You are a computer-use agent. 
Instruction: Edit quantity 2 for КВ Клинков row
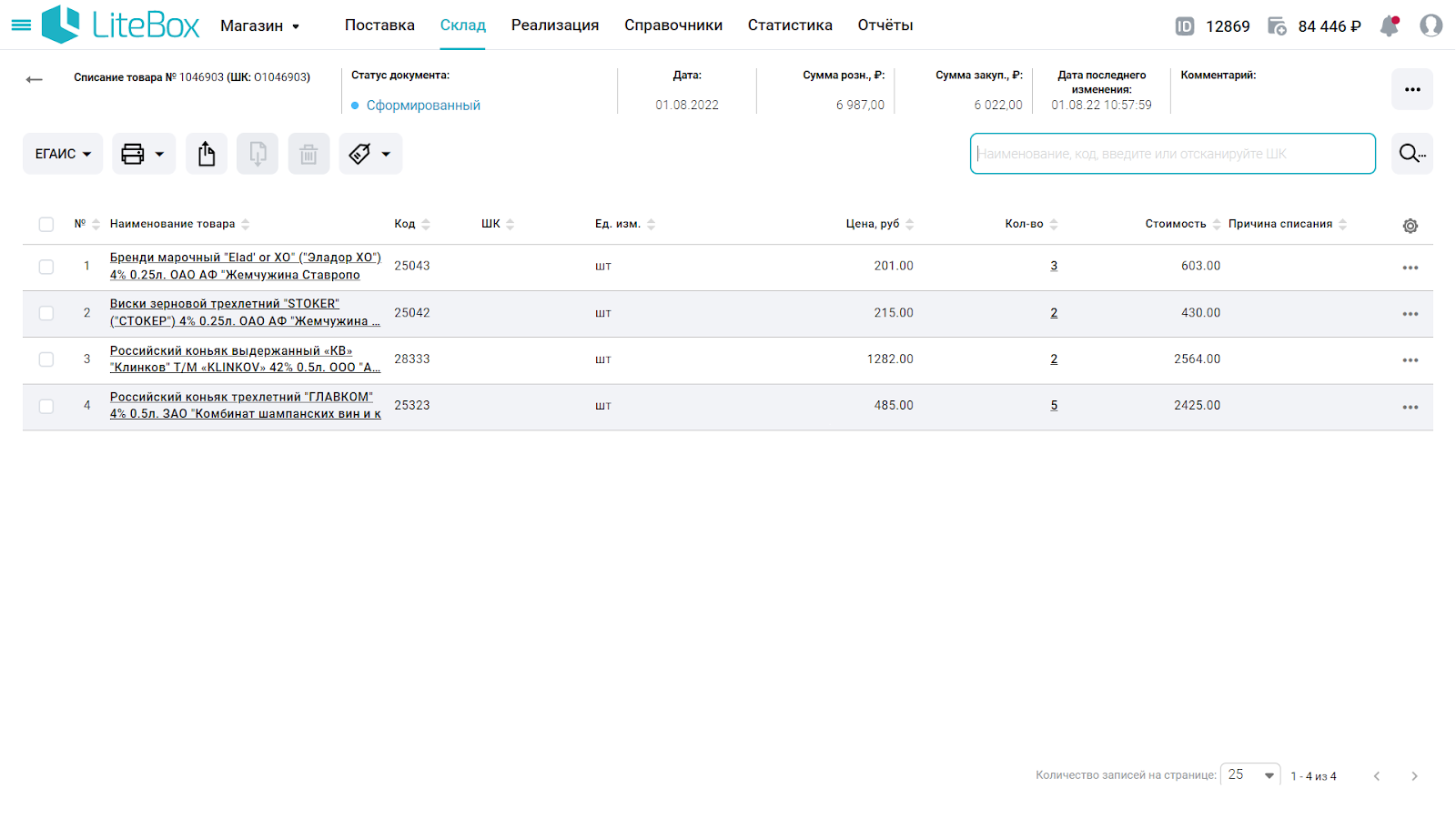(1054, 359)
